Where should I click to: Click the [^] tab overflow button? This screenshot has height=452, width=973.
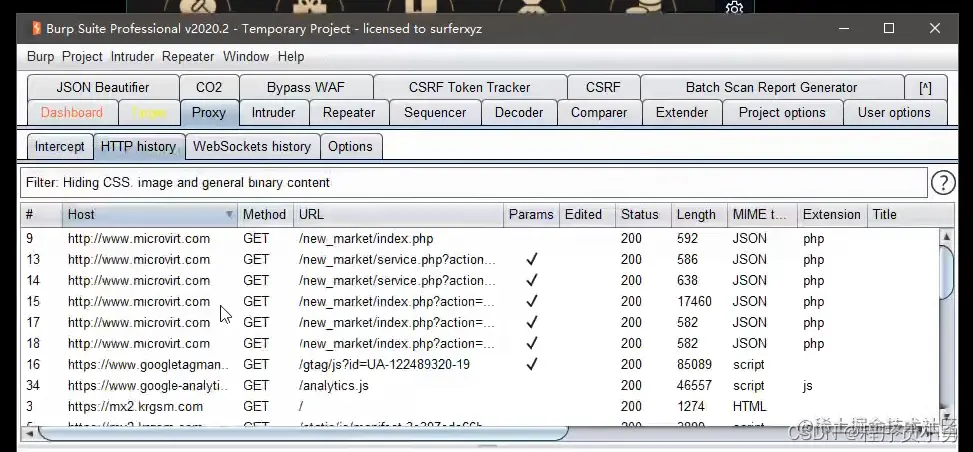coord(925,88)
